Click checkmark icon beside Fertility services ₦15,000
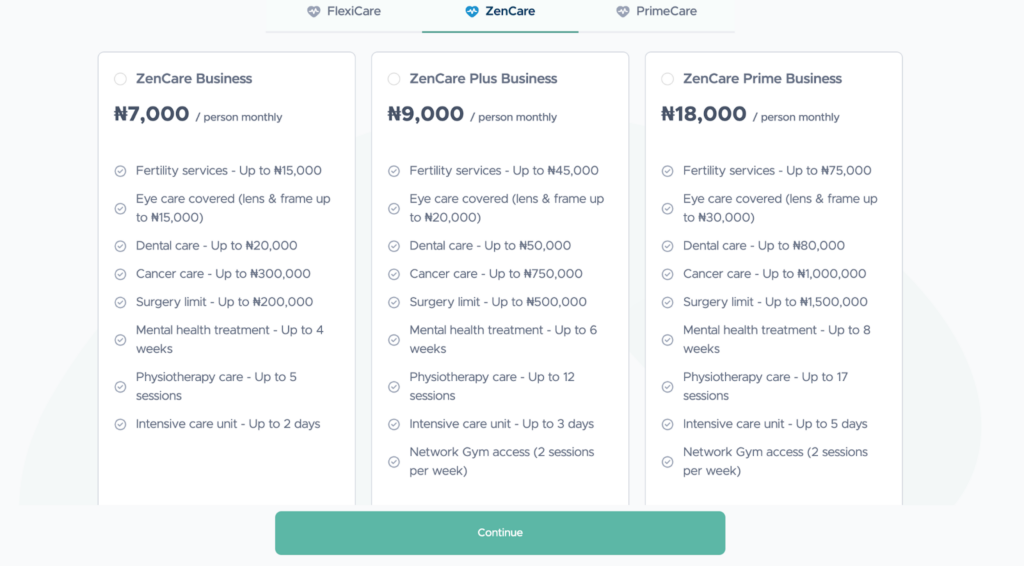This screenshot has height=566, width=1024. click(x=120, y=171)
